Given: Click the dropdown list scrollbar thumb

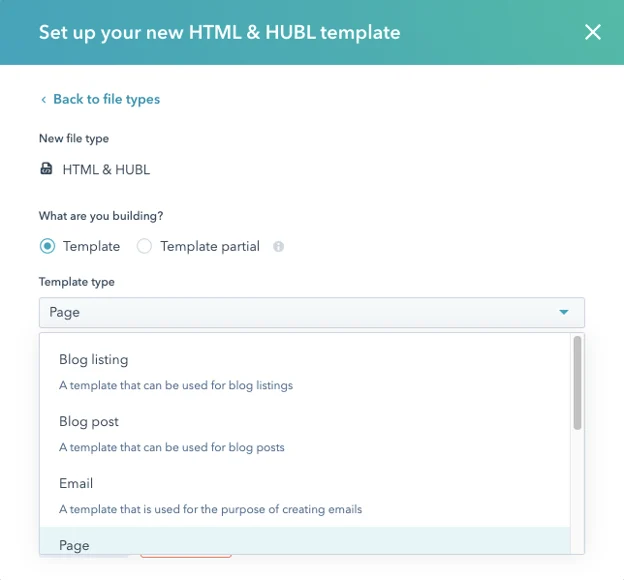Looking at the screenshot, I should pos(577,383).
